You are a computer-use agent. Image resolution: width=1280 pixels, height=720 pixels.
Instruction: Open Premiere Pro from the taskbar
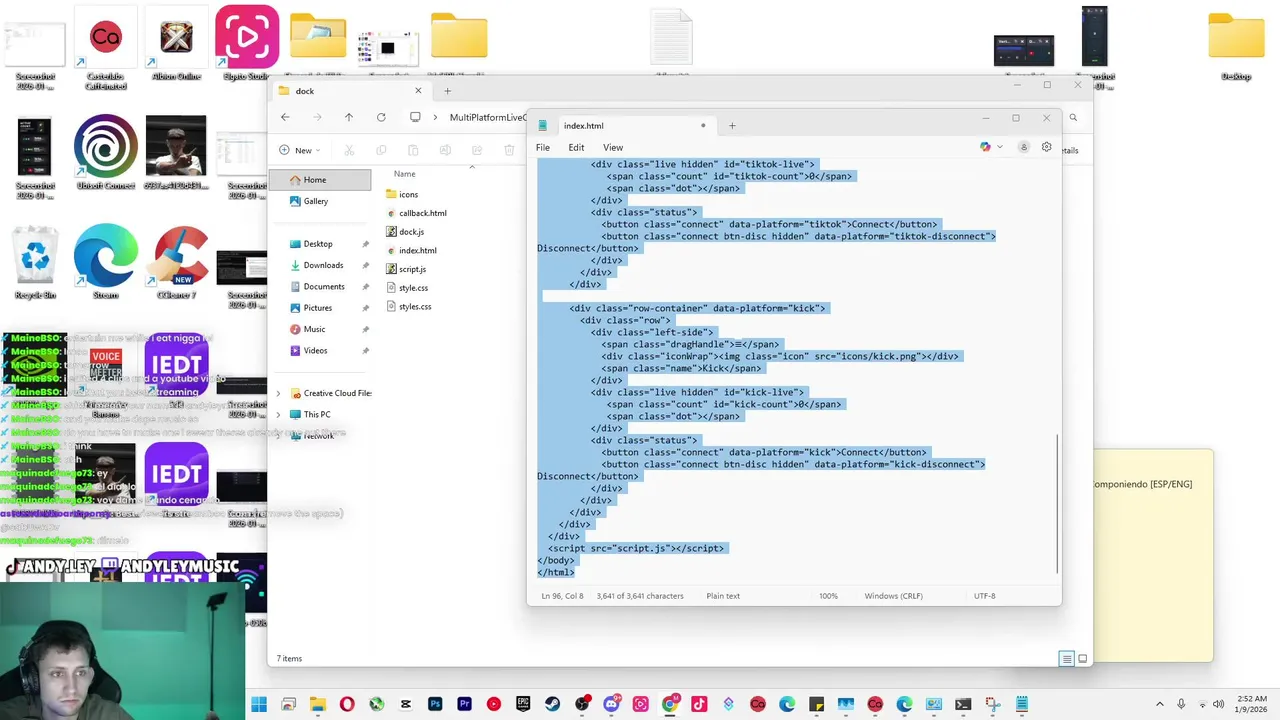tap(464, 705)
